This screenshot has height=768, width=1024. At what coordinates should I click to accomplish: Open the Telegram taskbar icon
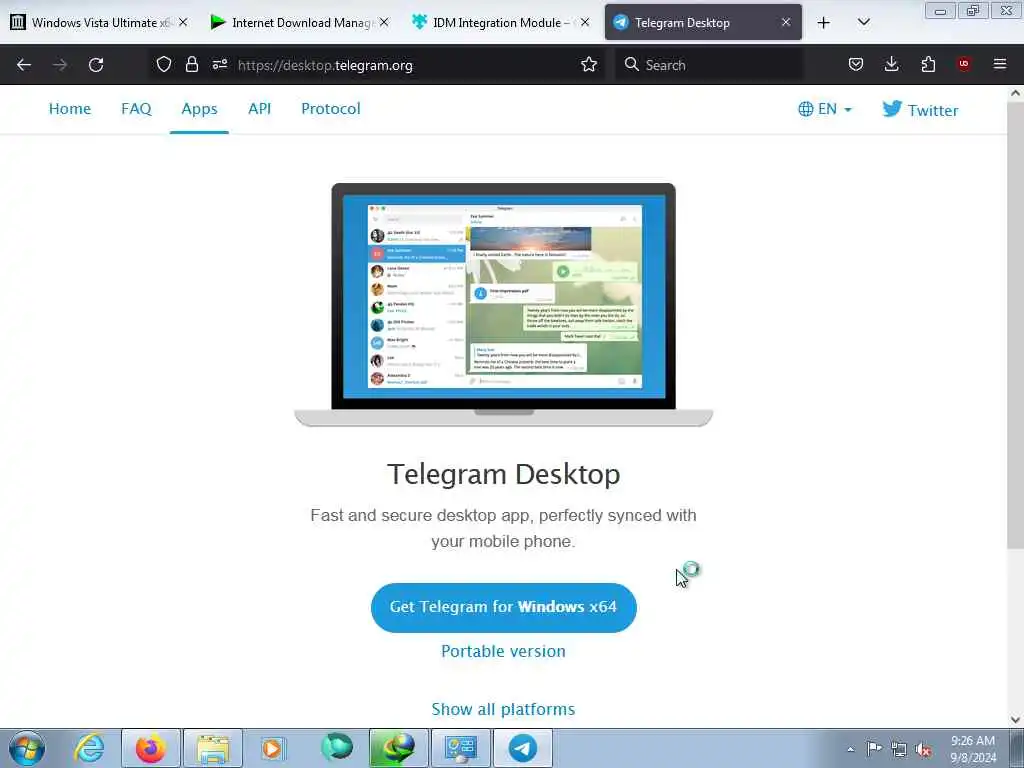[522, 748]
